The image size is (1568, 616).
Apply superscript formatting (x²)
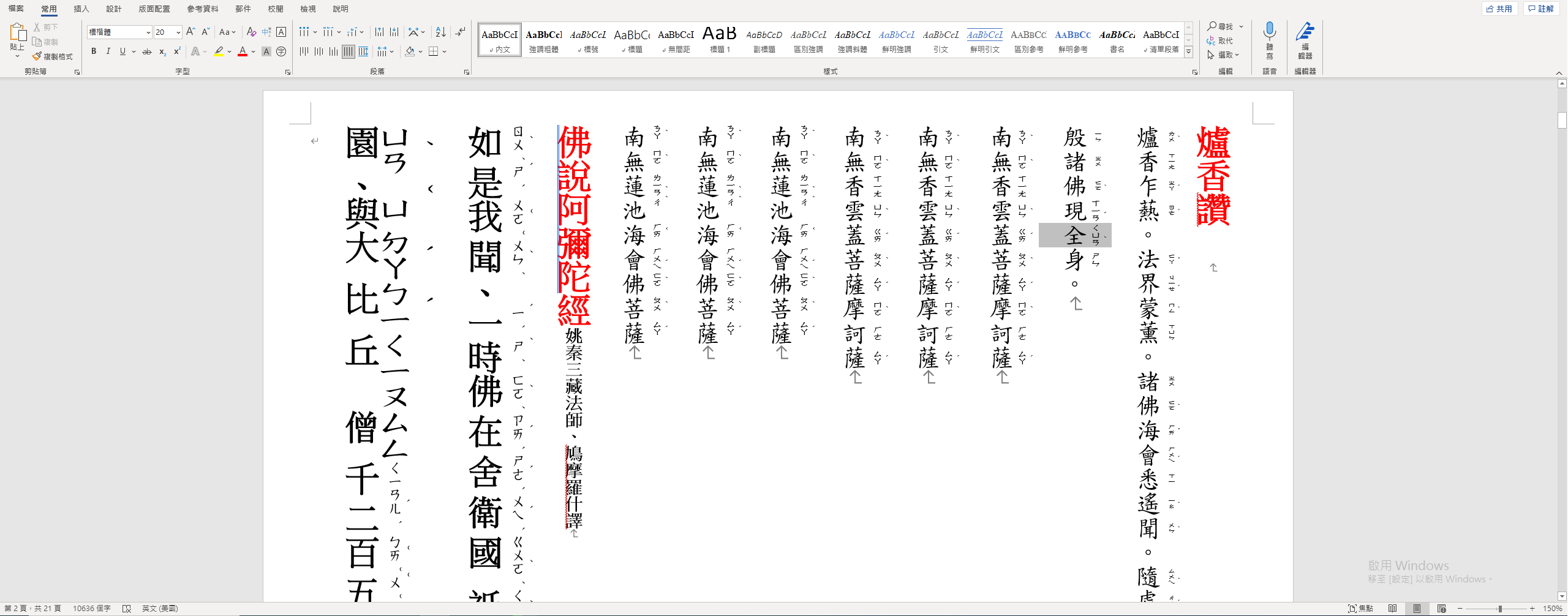[177, 51]
